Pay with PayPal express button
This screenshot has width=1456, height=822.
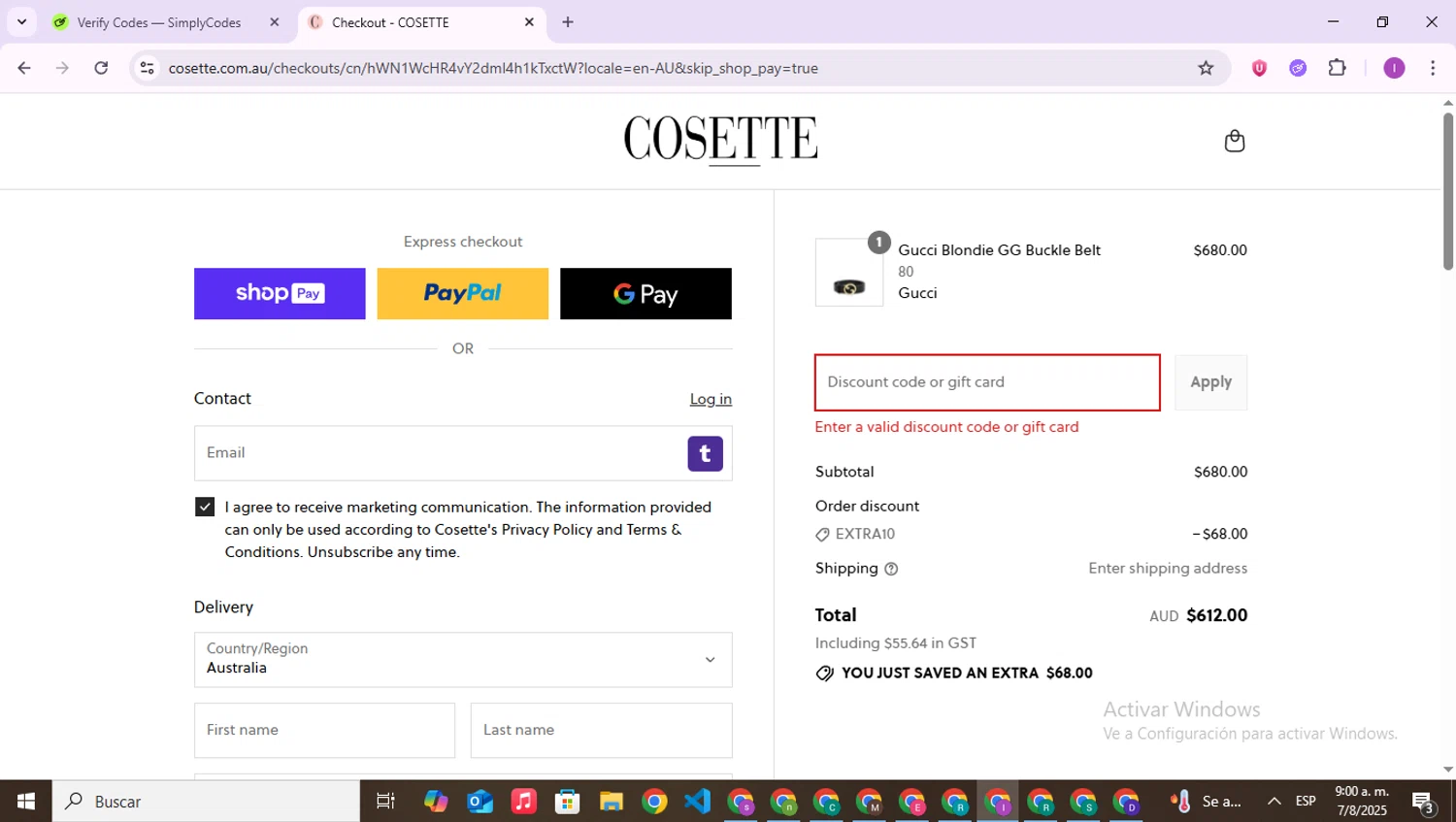[x=463, y=293]
